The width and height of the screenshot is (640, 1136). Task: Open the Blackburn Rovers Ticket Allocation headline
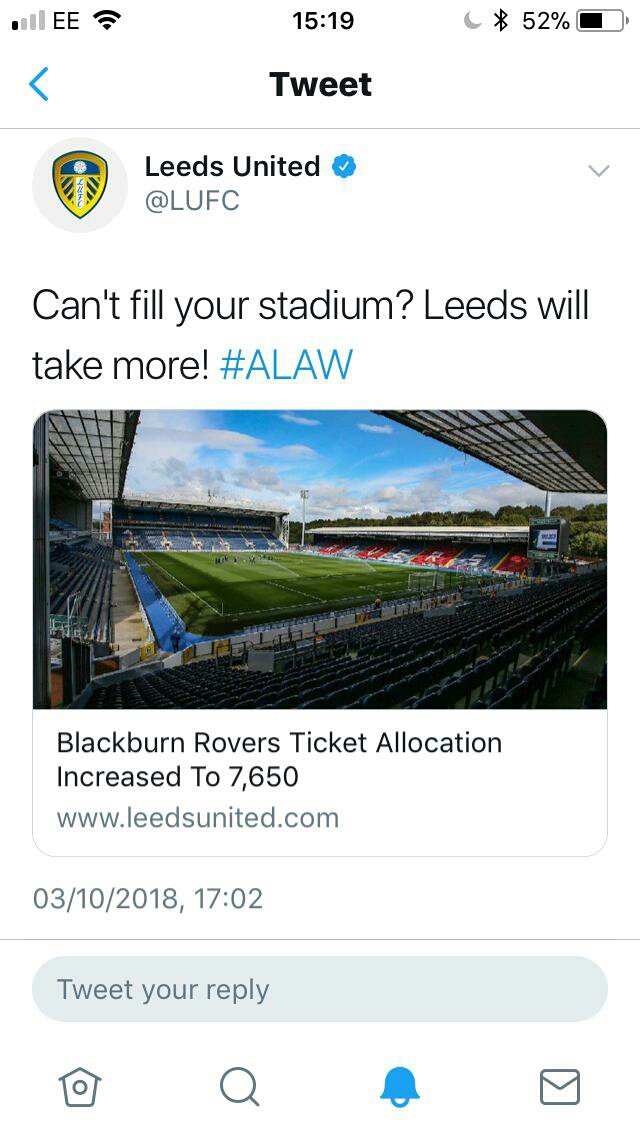279,759
